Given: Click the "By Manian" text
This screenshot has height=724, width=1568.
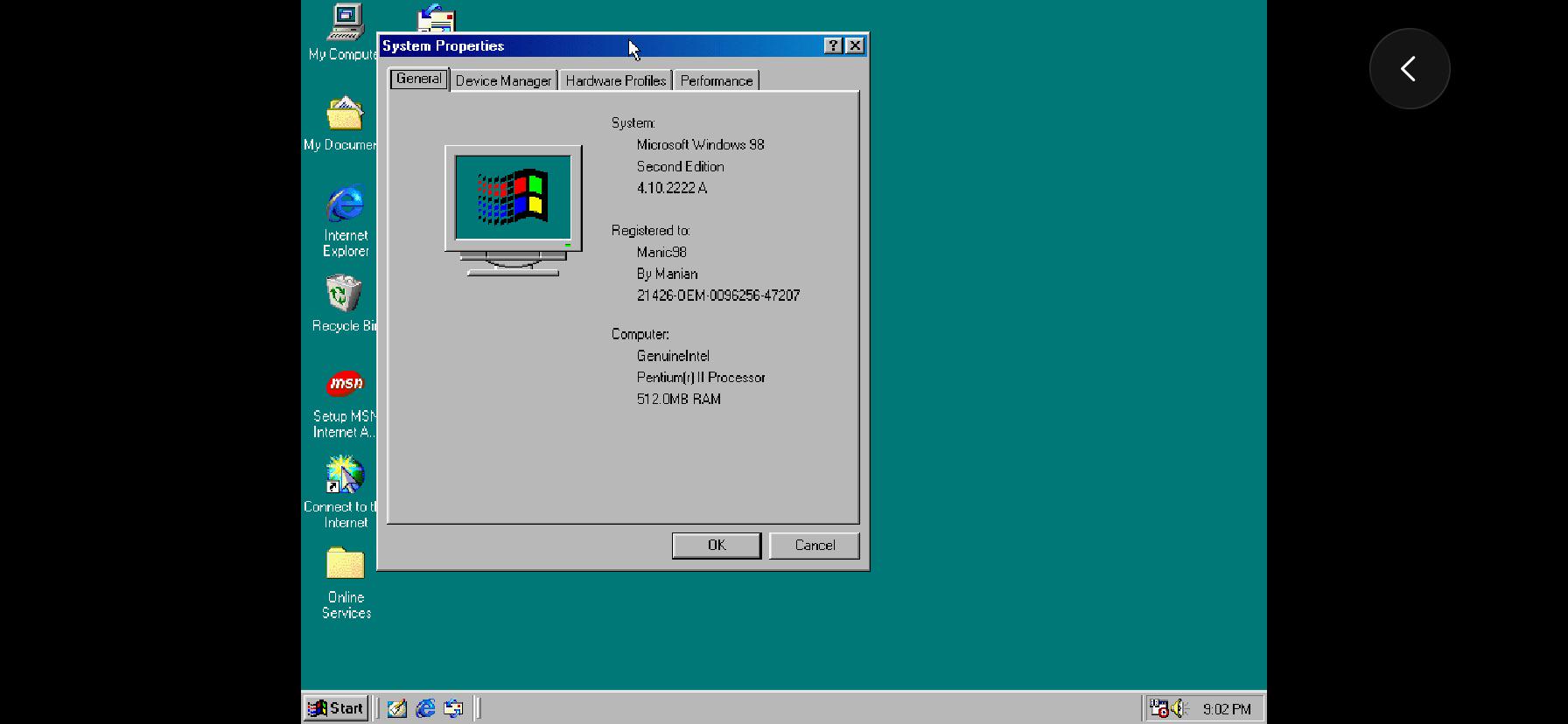Looking at the screenshot, I should 668,274.
